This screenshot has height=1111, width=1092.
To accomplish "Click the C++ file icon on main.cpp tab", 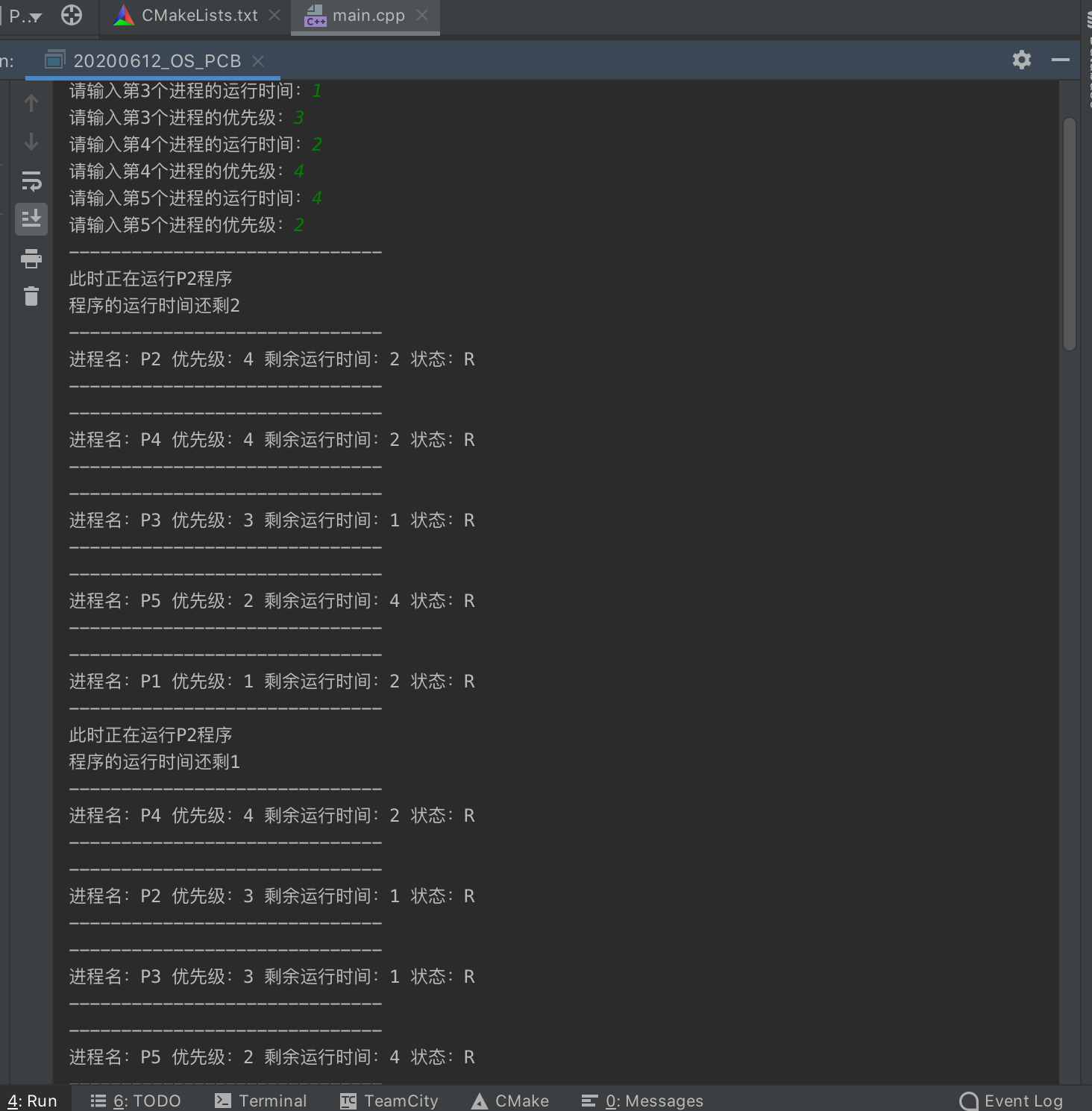I will coord(316,16).
